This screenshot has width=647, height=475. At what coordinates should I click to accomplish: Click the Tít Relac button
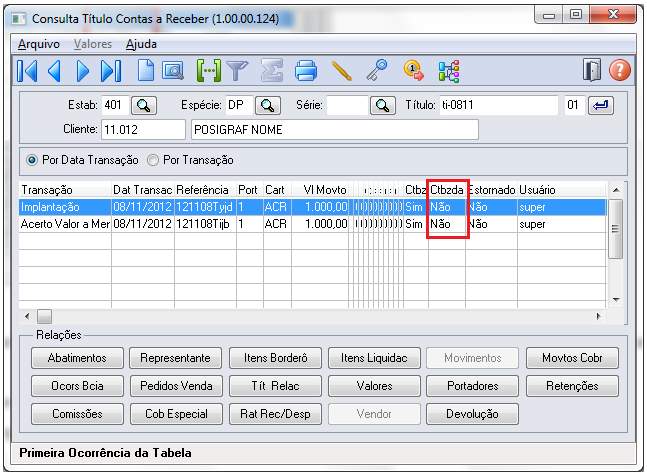tap(275, 386)
